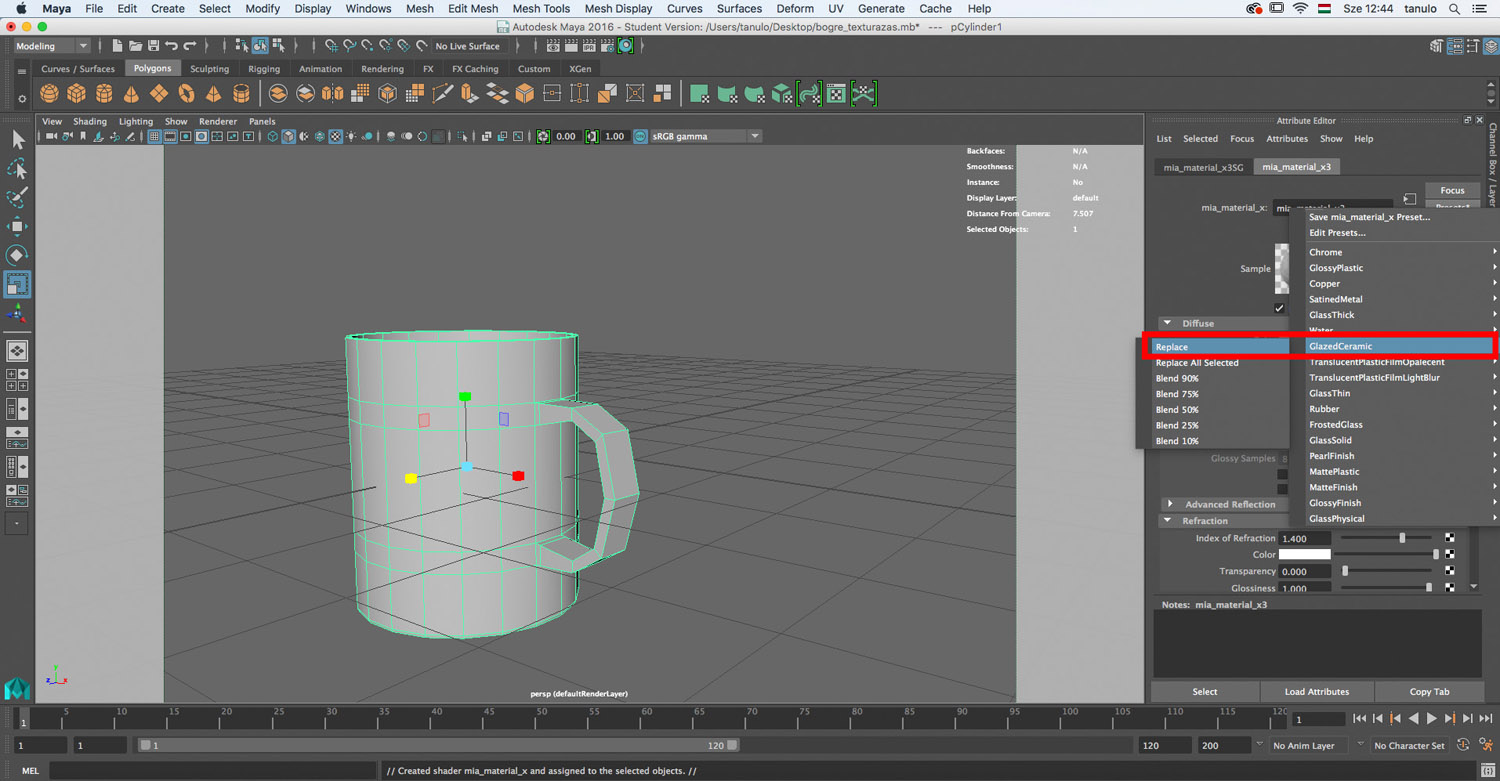Image resolution: width=1500 pixels, height=781 pixels.
Task: Create a polygon cube from the shelf
Action: (x=76, y=94)
